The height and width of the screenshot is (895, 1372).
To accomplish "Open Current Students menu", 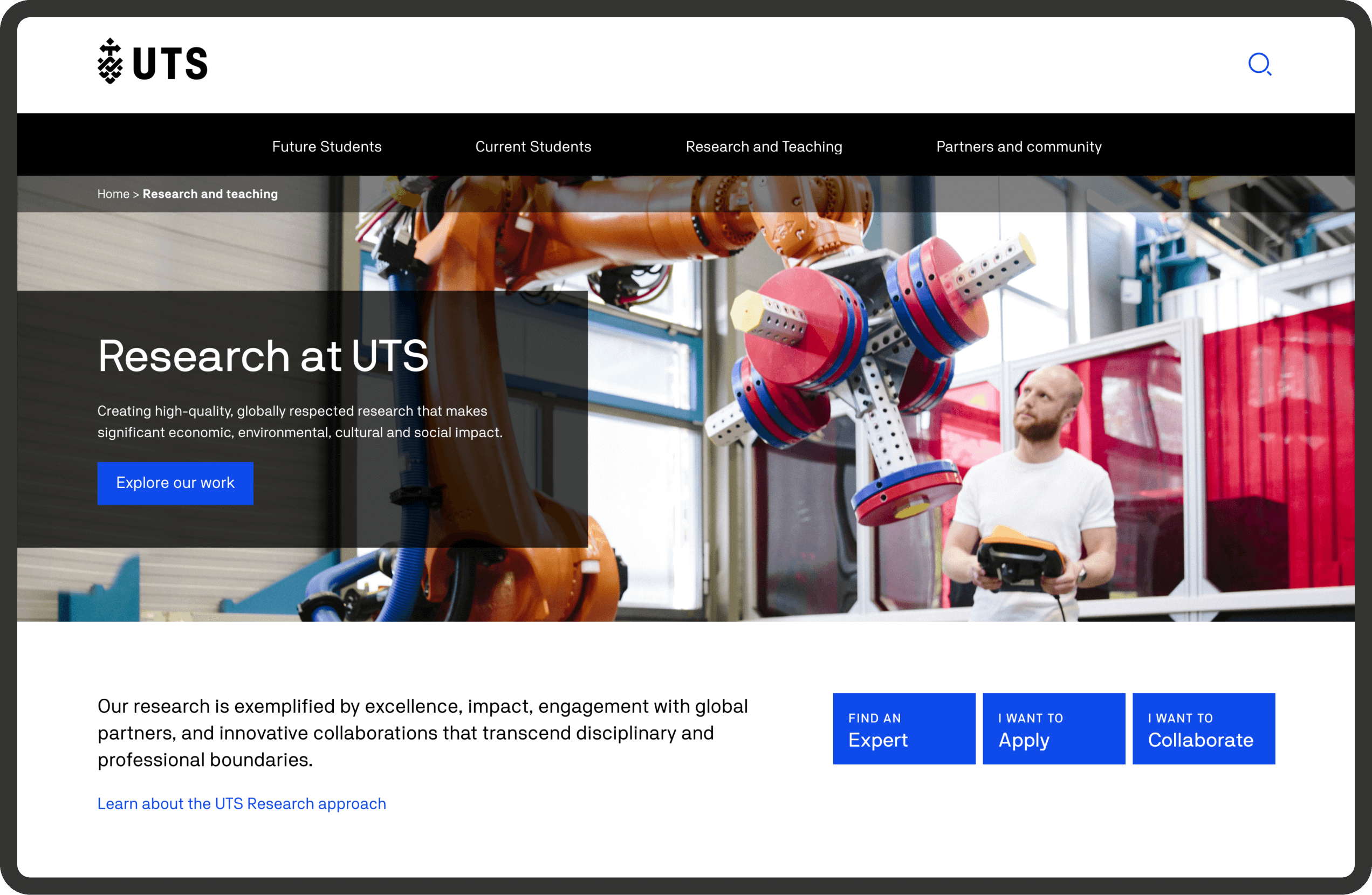I will pyautogui.click(x=533, y=147).
